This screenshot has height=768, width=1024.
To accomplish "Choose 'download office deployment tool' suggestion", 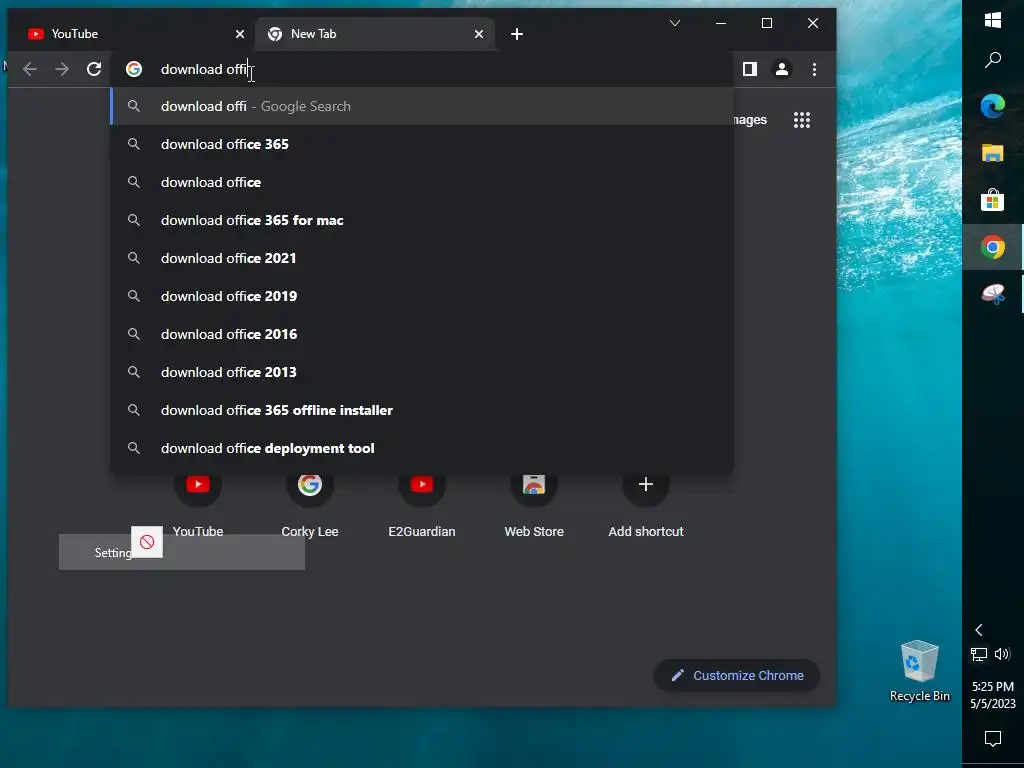I will (x=422, y=448).
